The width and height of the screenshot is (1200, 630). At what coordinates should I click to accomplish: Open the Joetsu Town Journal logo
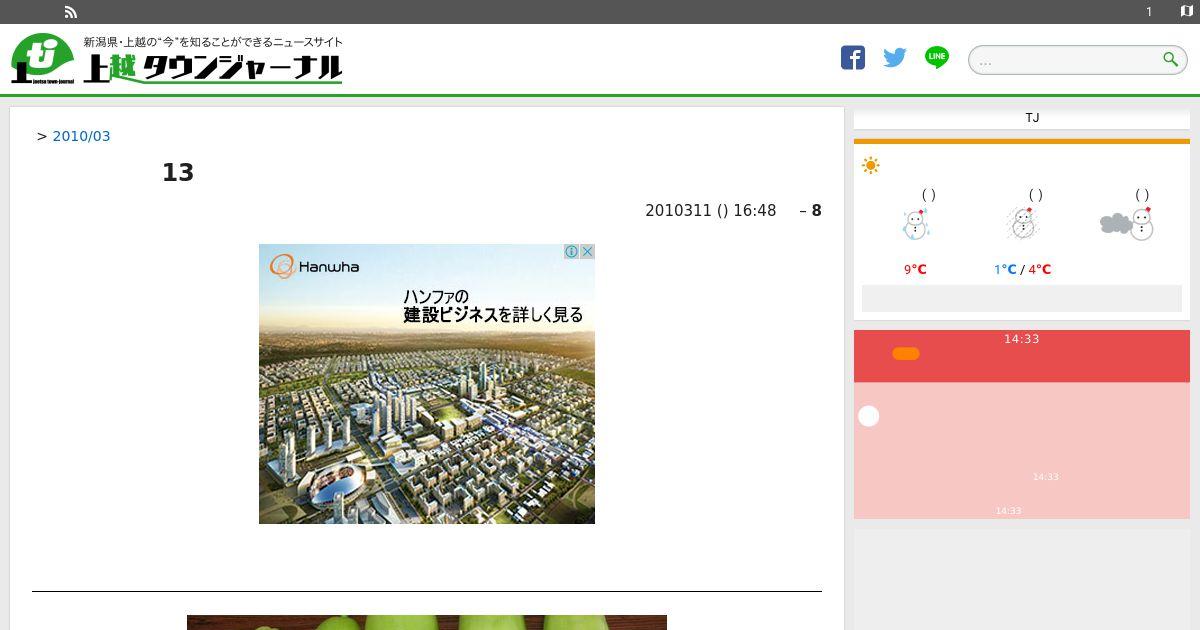pyautogui.click(x=177, y=59)
